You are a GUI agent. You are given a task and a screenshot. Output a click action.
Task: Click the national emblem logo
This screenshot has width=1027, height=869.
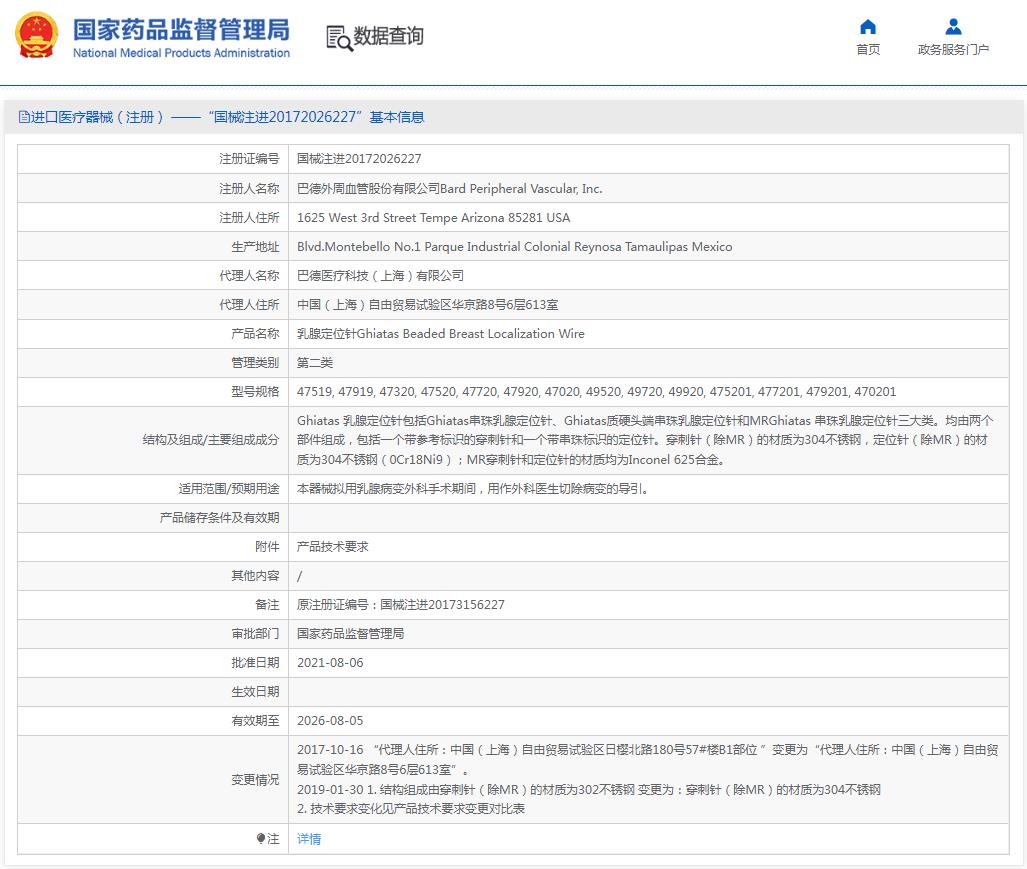coord(37,36)
